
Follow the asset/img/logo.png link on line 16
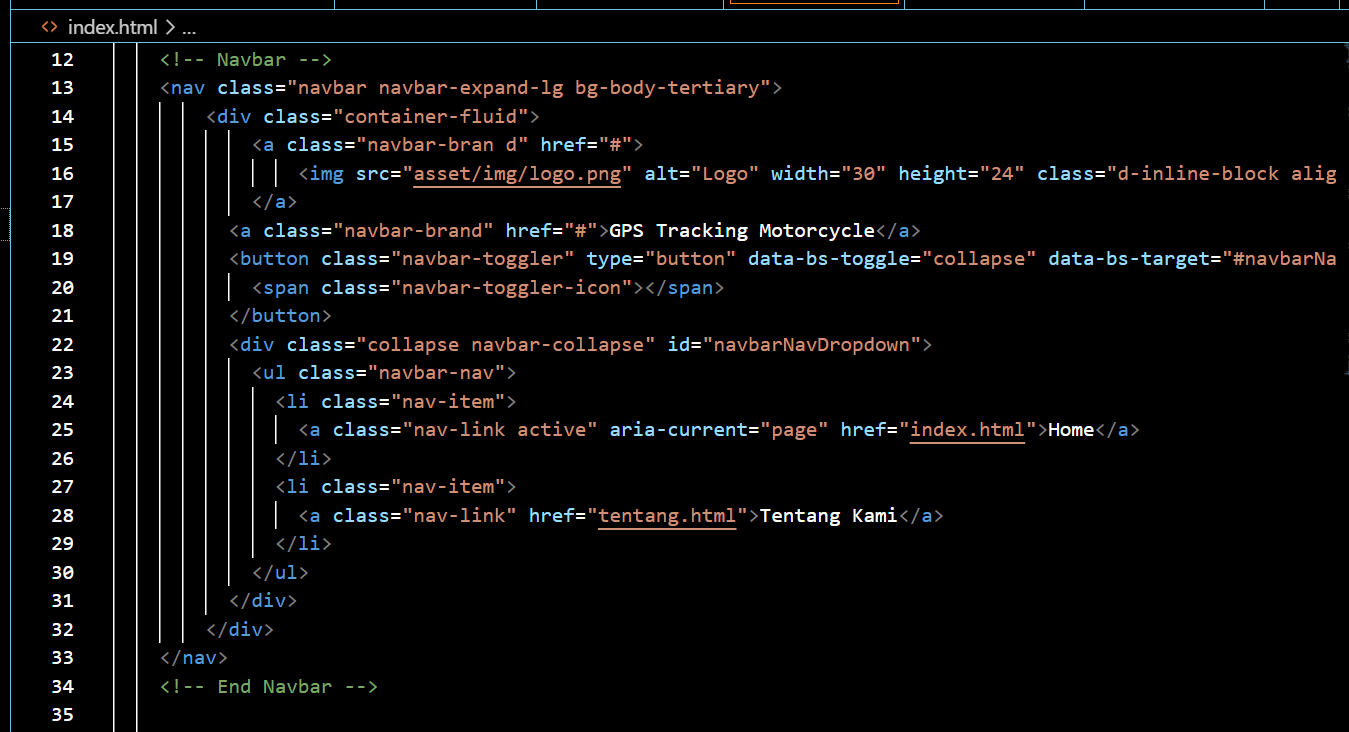[x=517, y=173]
